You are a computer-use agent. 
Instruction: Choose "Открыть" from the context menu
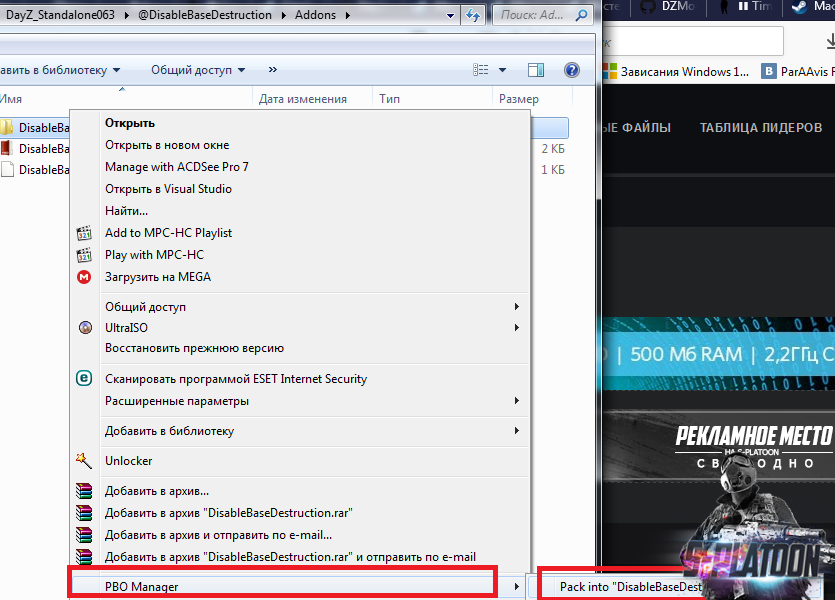coord(130,123)
